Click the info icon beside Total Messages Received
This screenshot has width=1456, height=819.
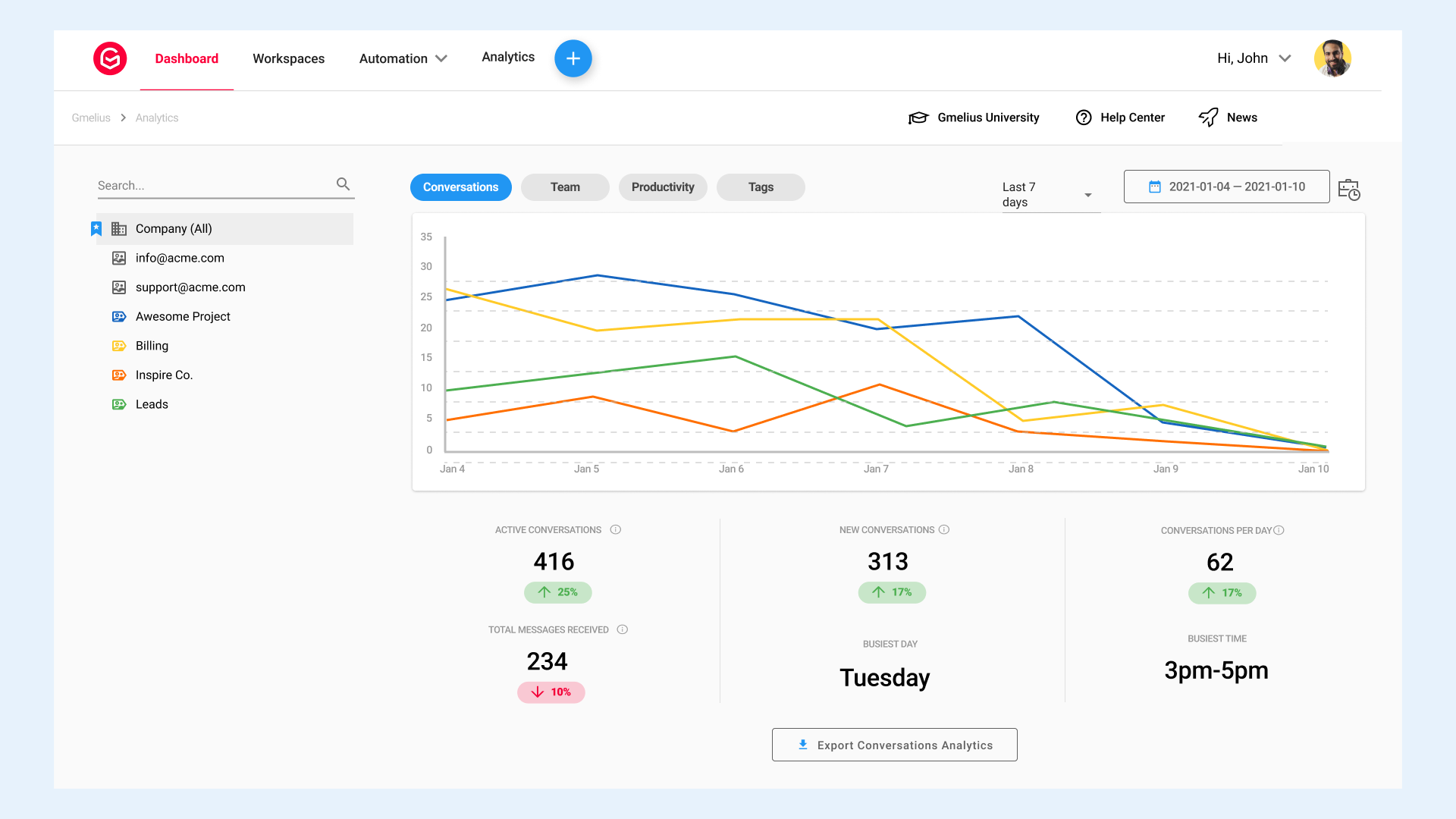(622, 629)
